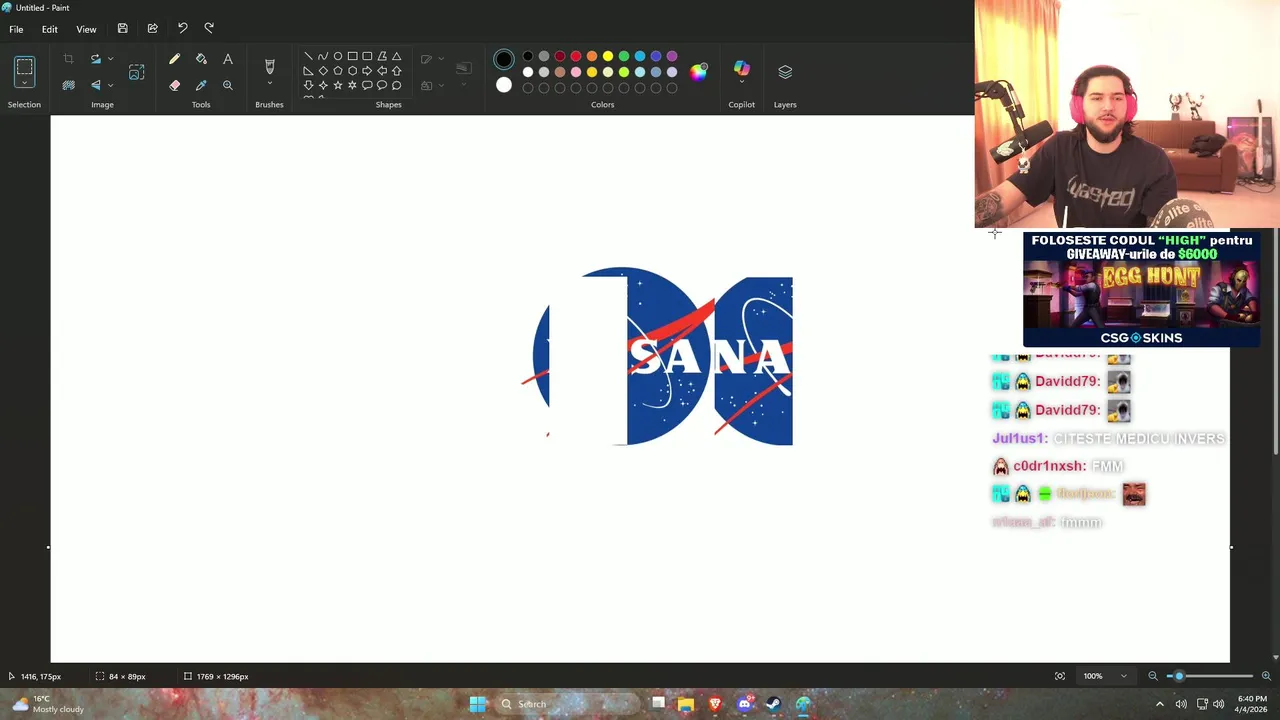Choose the Right arrow shape
Viewport: 1280px width, 720px height.
[367, 71]
